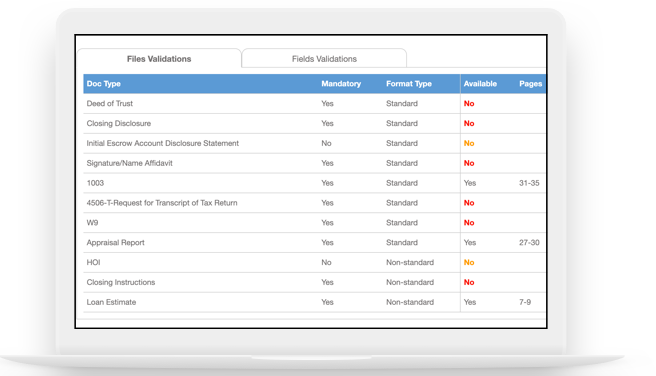The height and width of the screenshot is (376, 656).
Task: Click Standard format in the W9 row
Action: pos(402,223)
